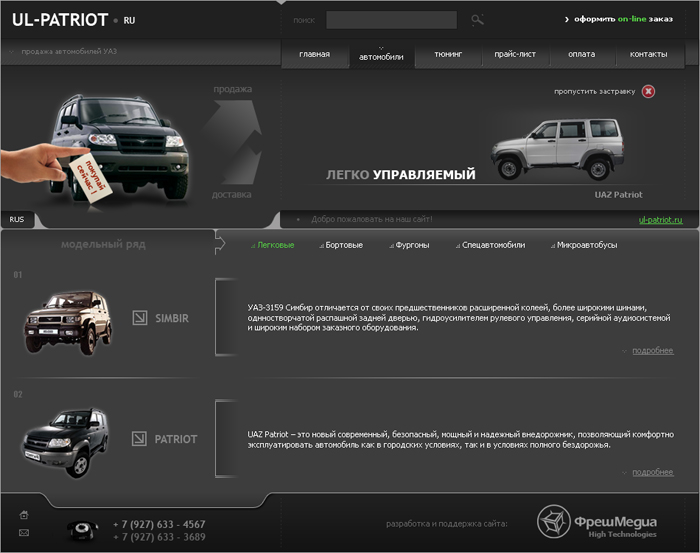Open the ul-patriot.ru green link

(661, 220)
